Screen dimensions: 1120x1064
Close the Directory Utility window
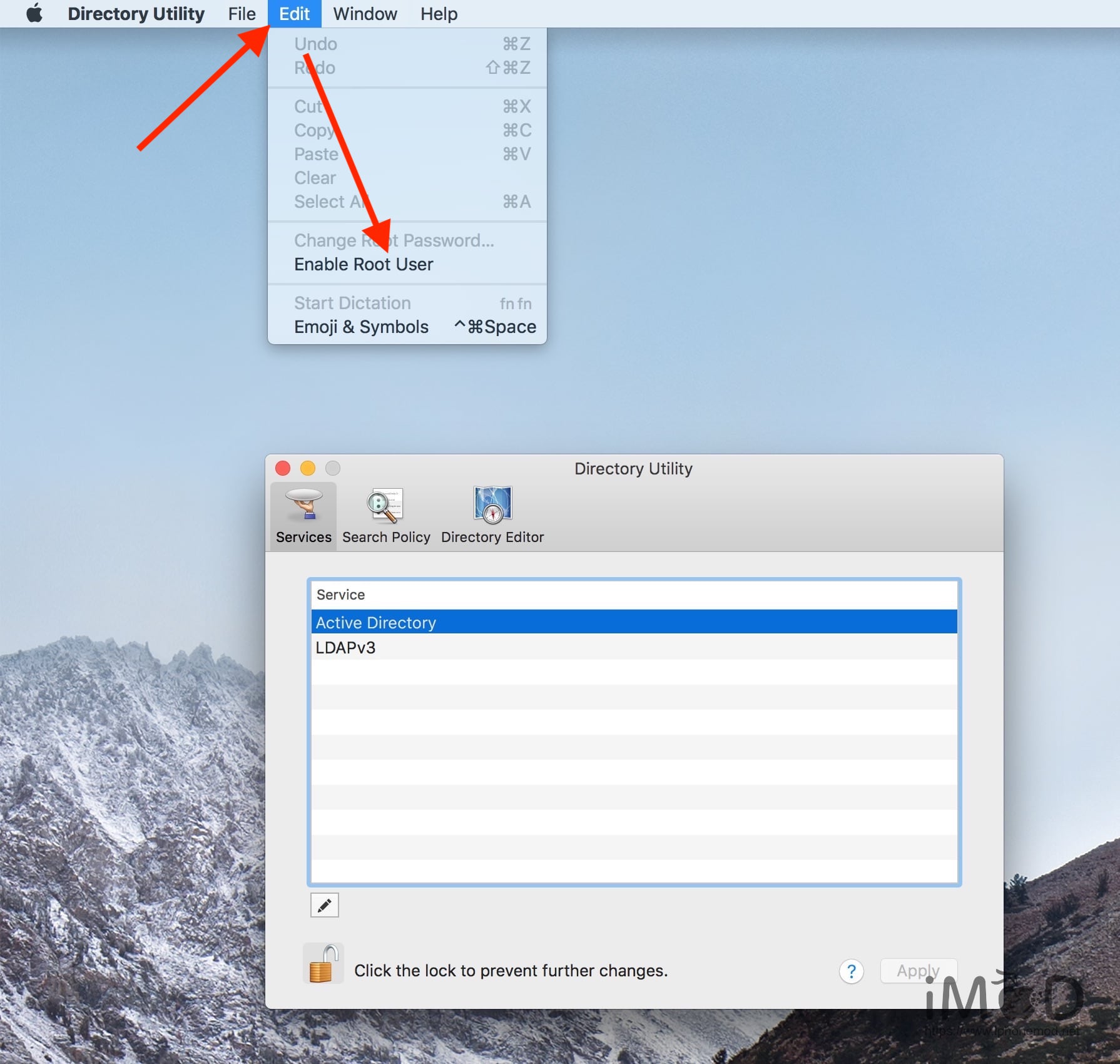[x=283, y=468]
